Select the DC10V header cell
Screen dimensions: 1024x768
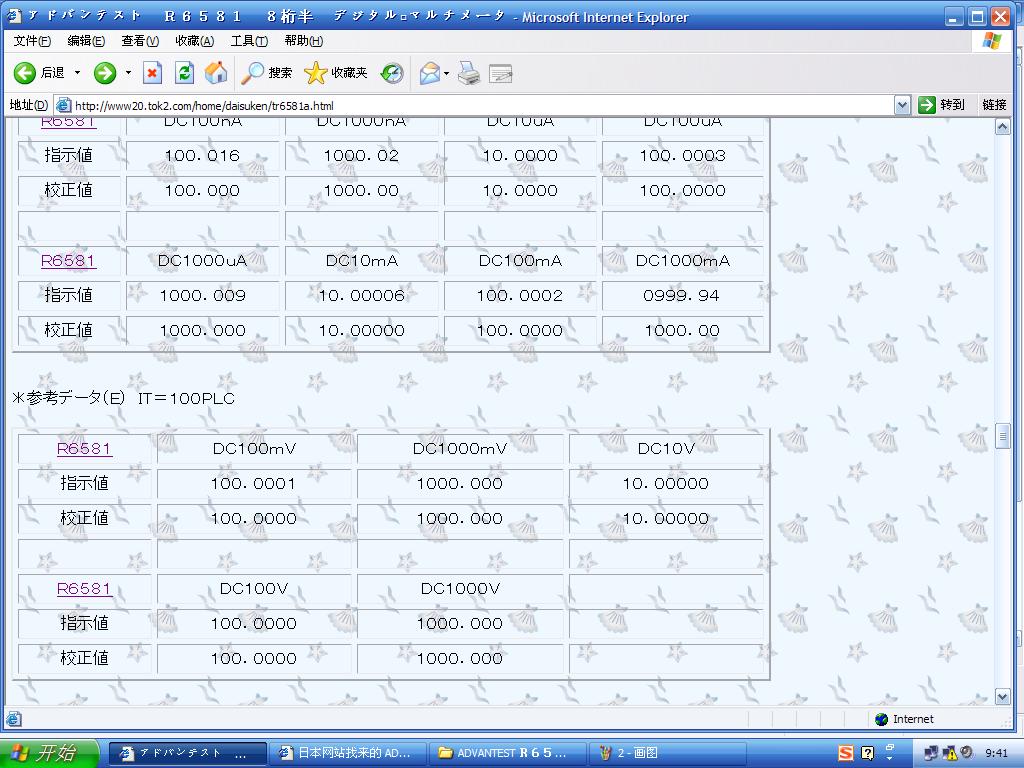666,449
